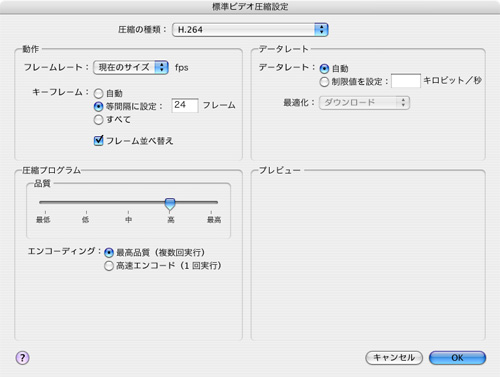
Task: Click the keyframe interval field showing 24
Action: (x=185, y=105)
